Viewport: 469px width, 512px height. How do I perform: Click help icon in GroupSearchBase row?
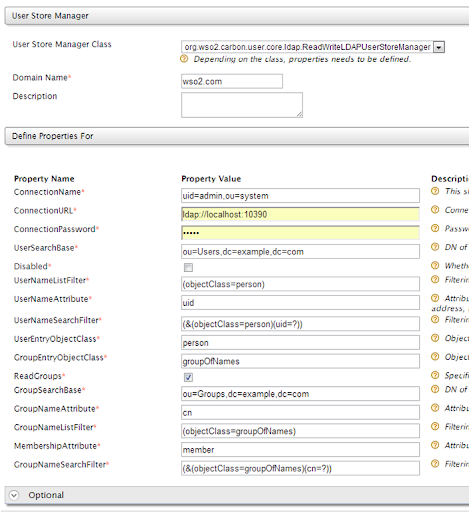(435, 389)
